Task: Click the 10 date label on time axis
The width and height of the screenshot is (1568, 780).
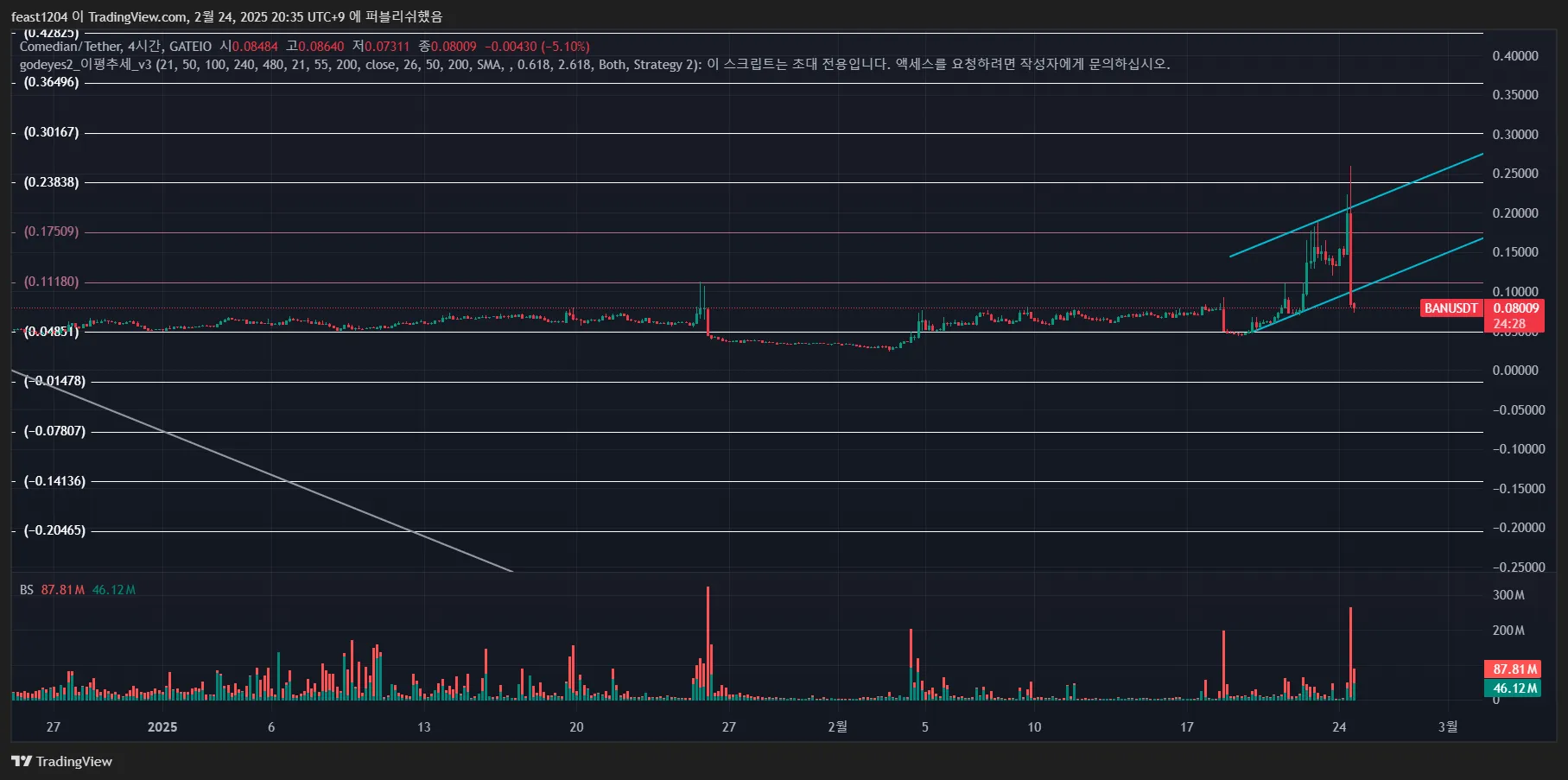Action: pyautogui.click(x=1034, y=727)
